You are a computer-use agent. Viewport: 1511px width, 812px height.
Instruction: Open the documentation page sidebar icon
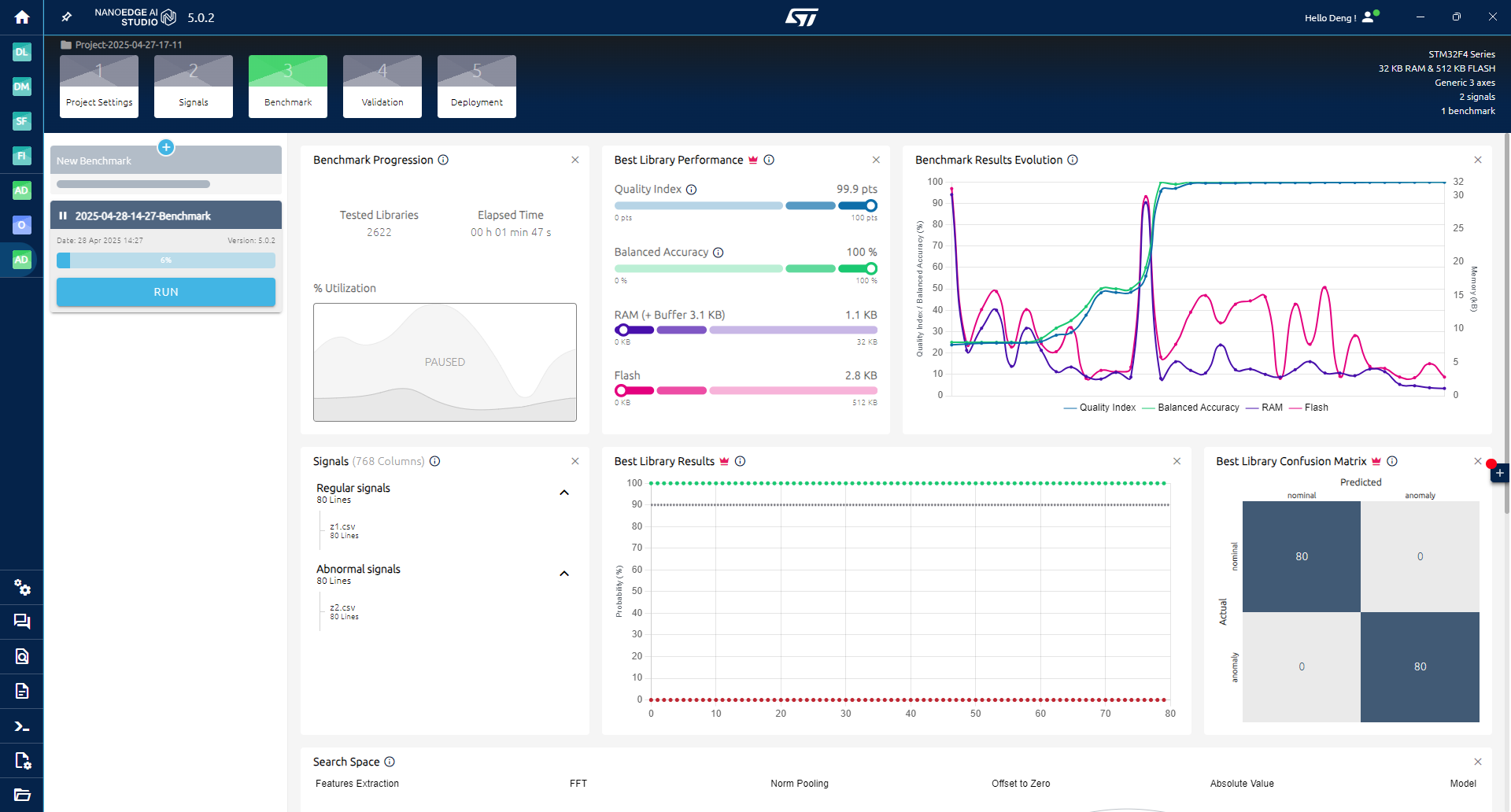[22, 691]
